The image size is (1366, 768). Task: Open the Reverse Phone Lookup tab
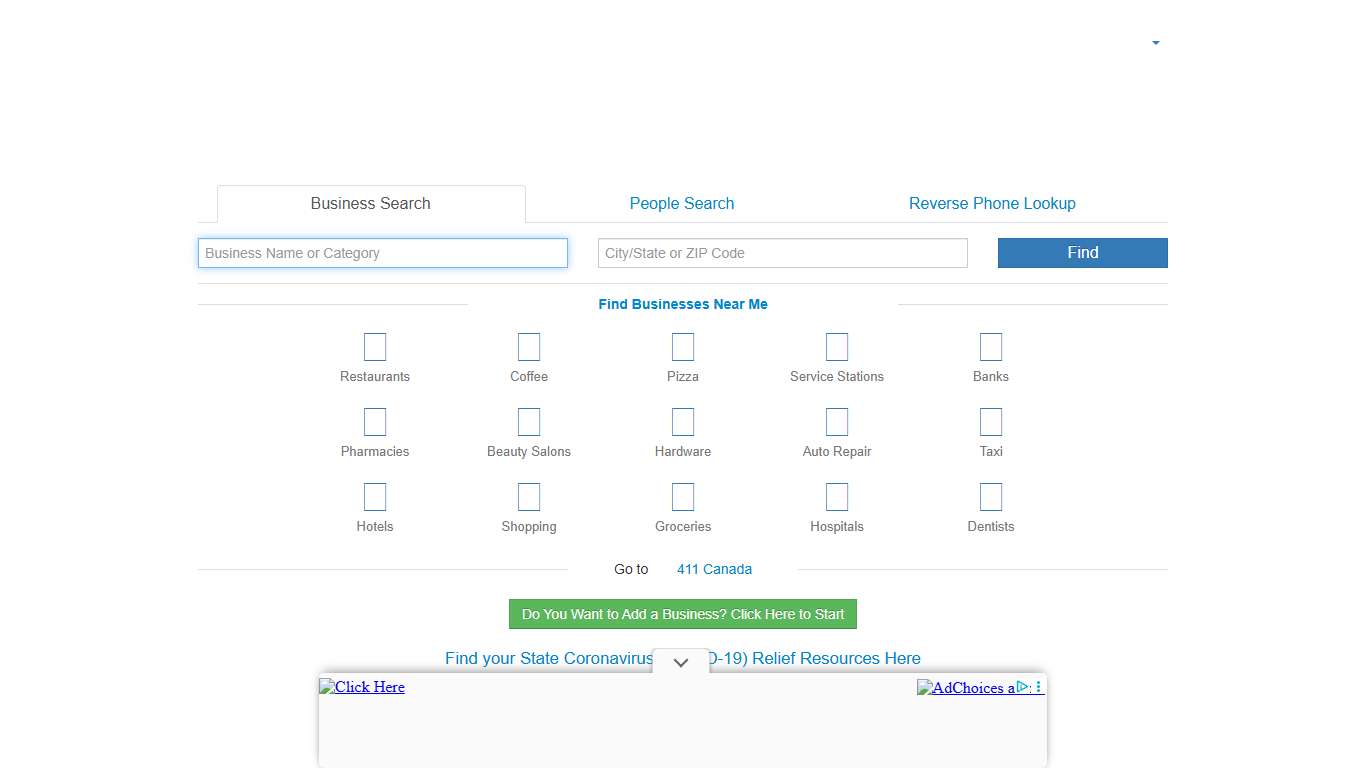tap(992, 203)
